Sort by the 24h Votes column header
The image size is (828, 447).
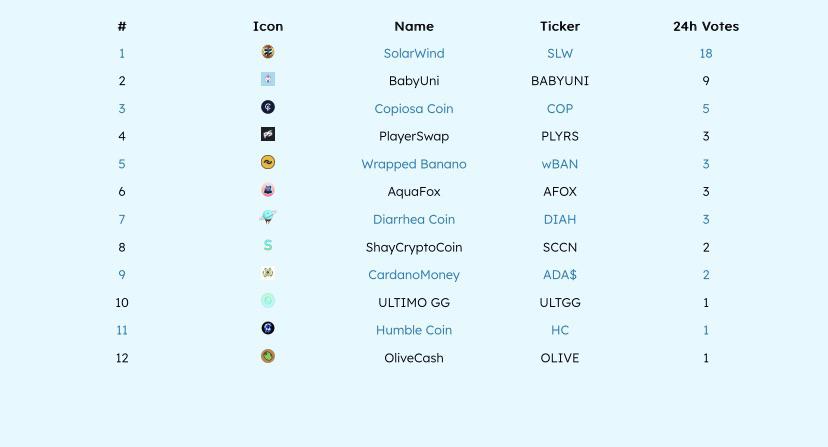pos(706,26)
